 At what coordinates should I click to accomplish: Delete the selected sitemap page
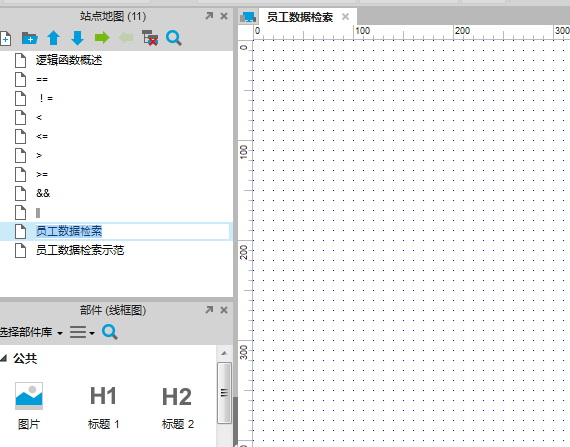click(x=150, y=38)
